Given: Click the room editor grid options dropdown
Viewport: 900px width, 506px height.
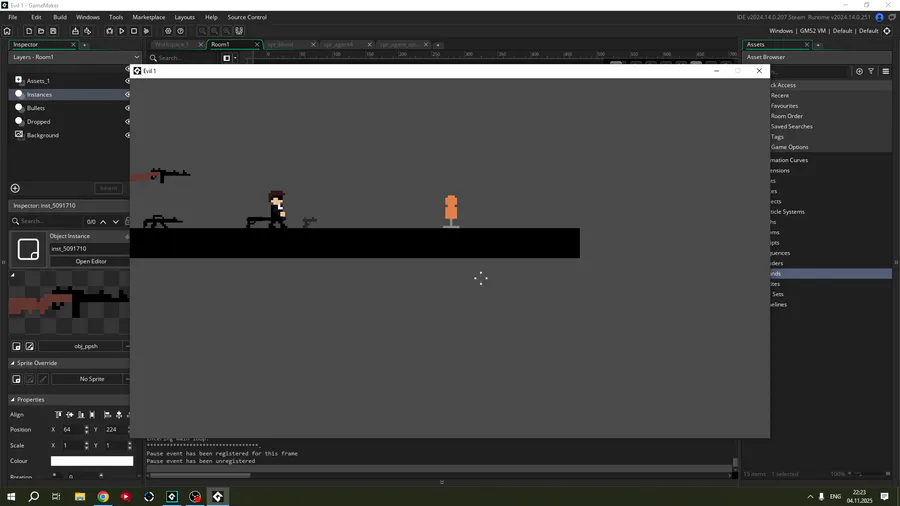Looking at the screenshot, I should click(x=235, y=58).
